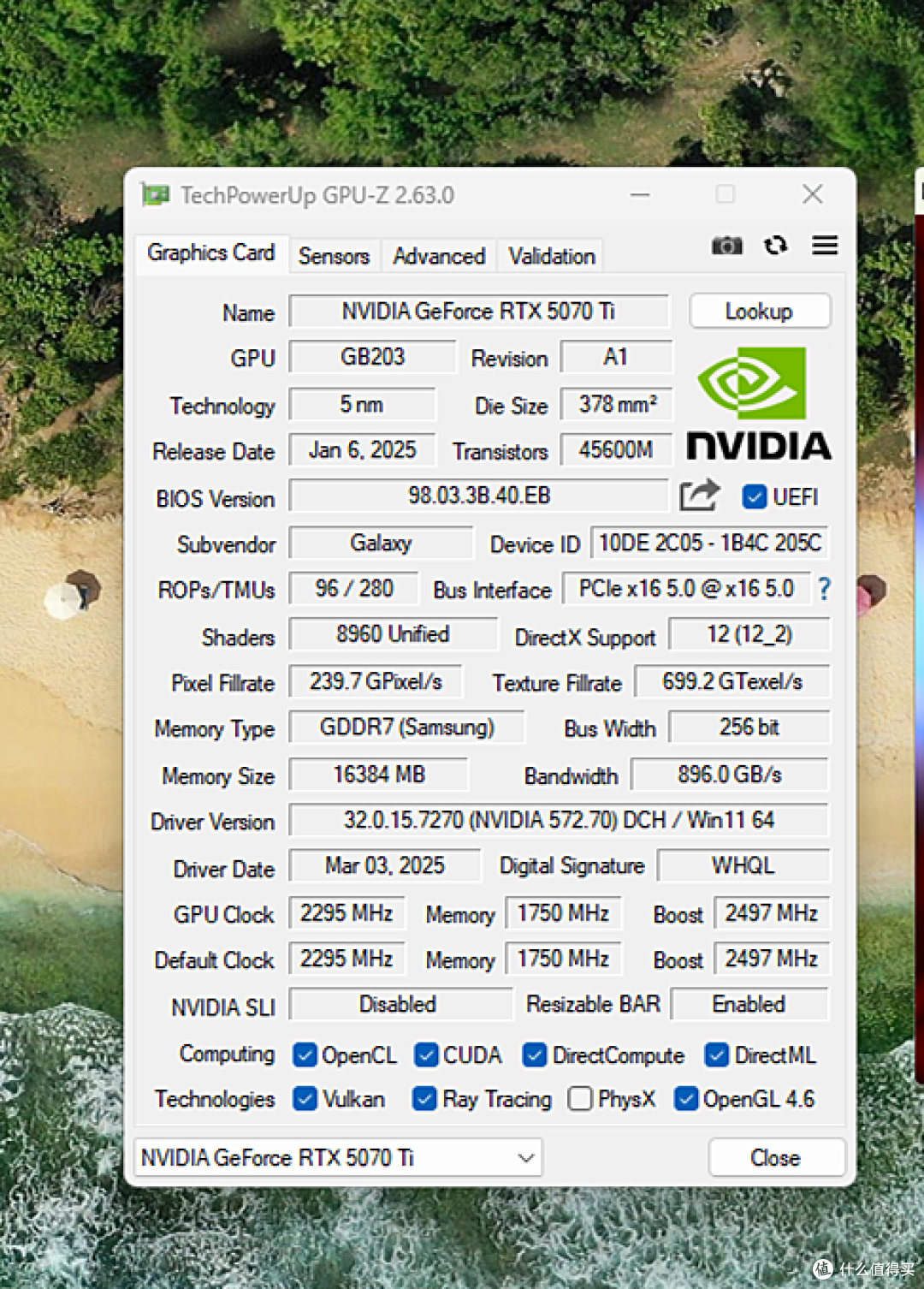Screen dimensions: 924x1289
Task: Click the GPU Clock field 2295 MHz
Action: point(346,913)
